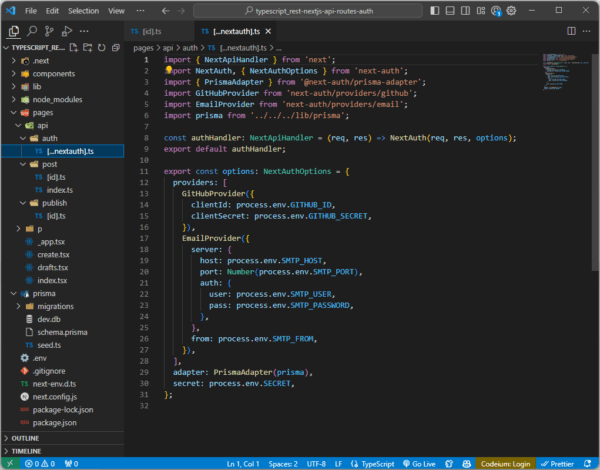Click the 'auth' breadcrumb segment
This screenshot has width=600, height=470.
click(x=190, y=48)
